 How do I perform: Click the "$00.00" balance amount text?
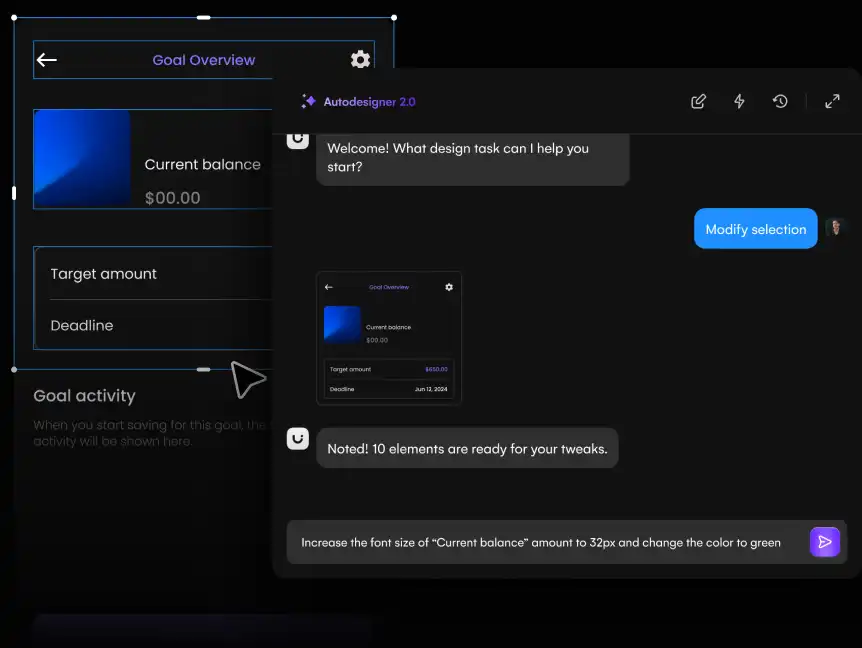(172, 198)
